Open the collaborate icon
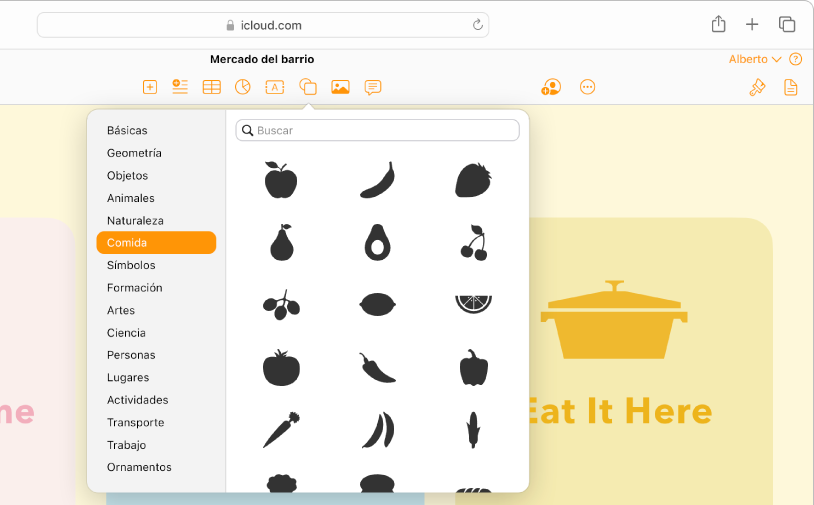 (551, 87)
